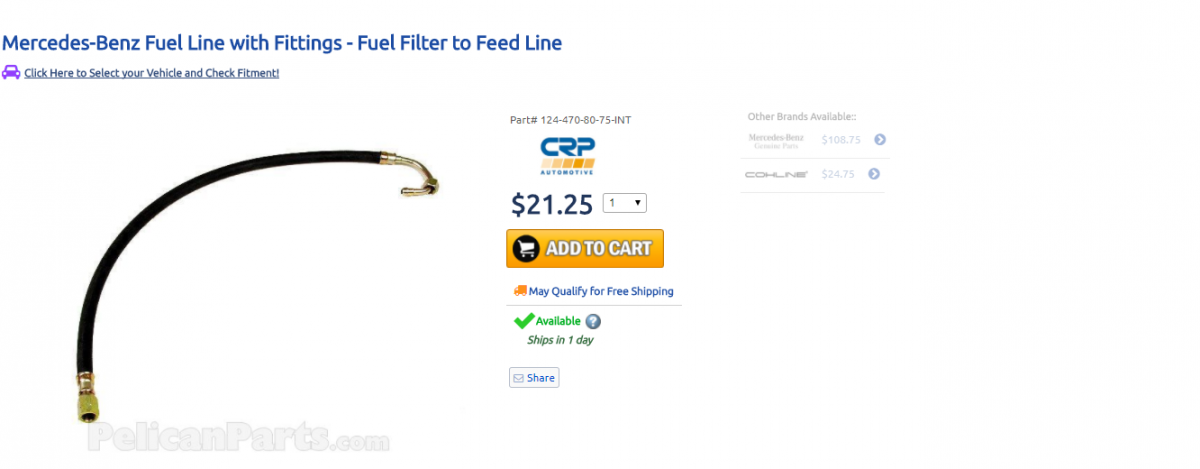Click the purple car icon

click(11, 72)
